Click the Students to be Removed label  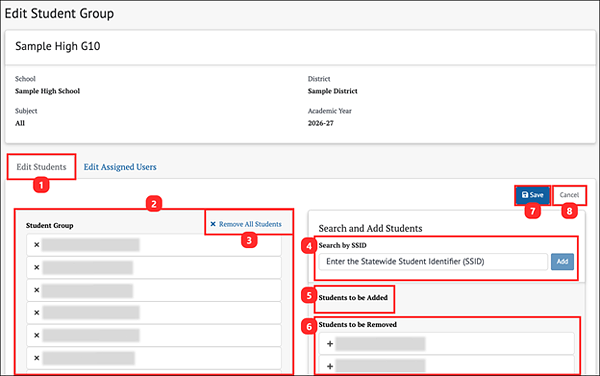click(357, 324)
